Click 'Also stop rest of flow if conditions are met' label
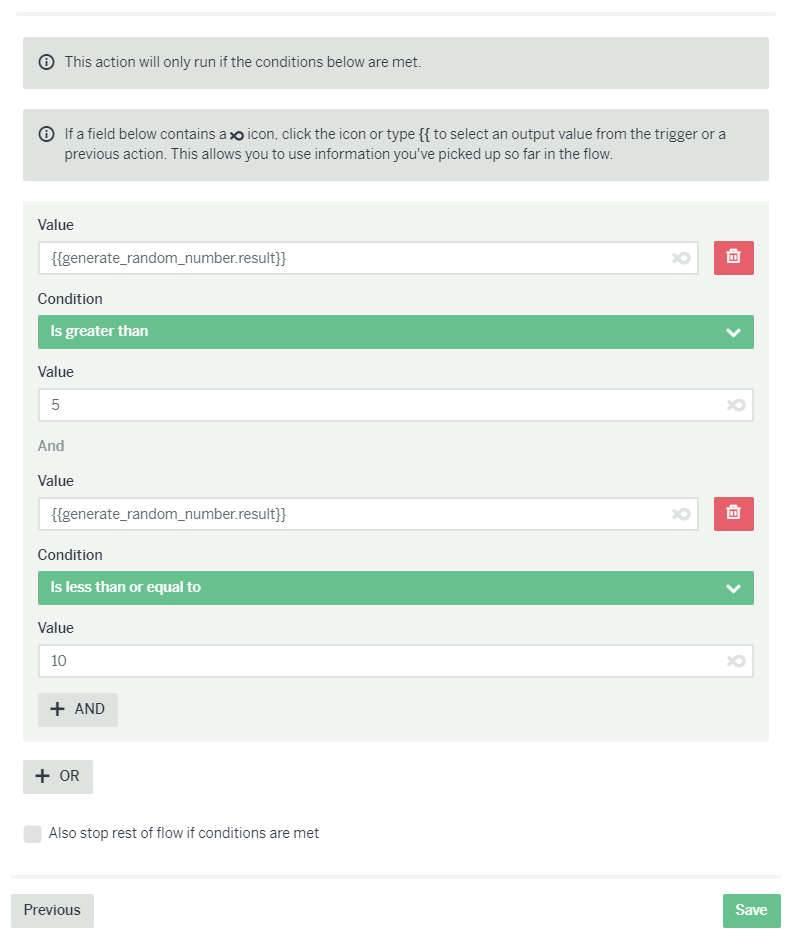The image size is (789, 944). click(x=184, y=833)
